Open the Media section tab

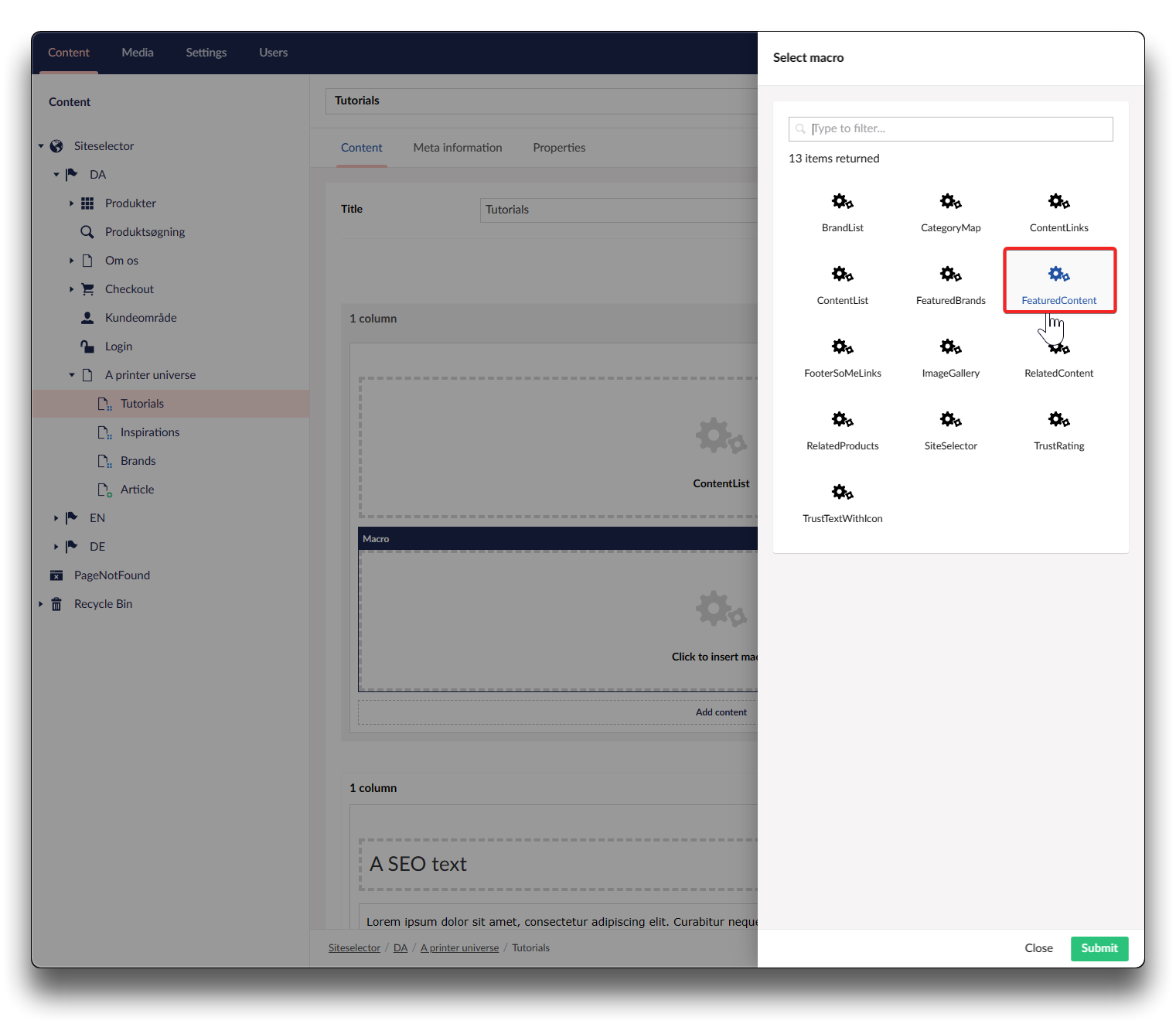click(138, 53)
